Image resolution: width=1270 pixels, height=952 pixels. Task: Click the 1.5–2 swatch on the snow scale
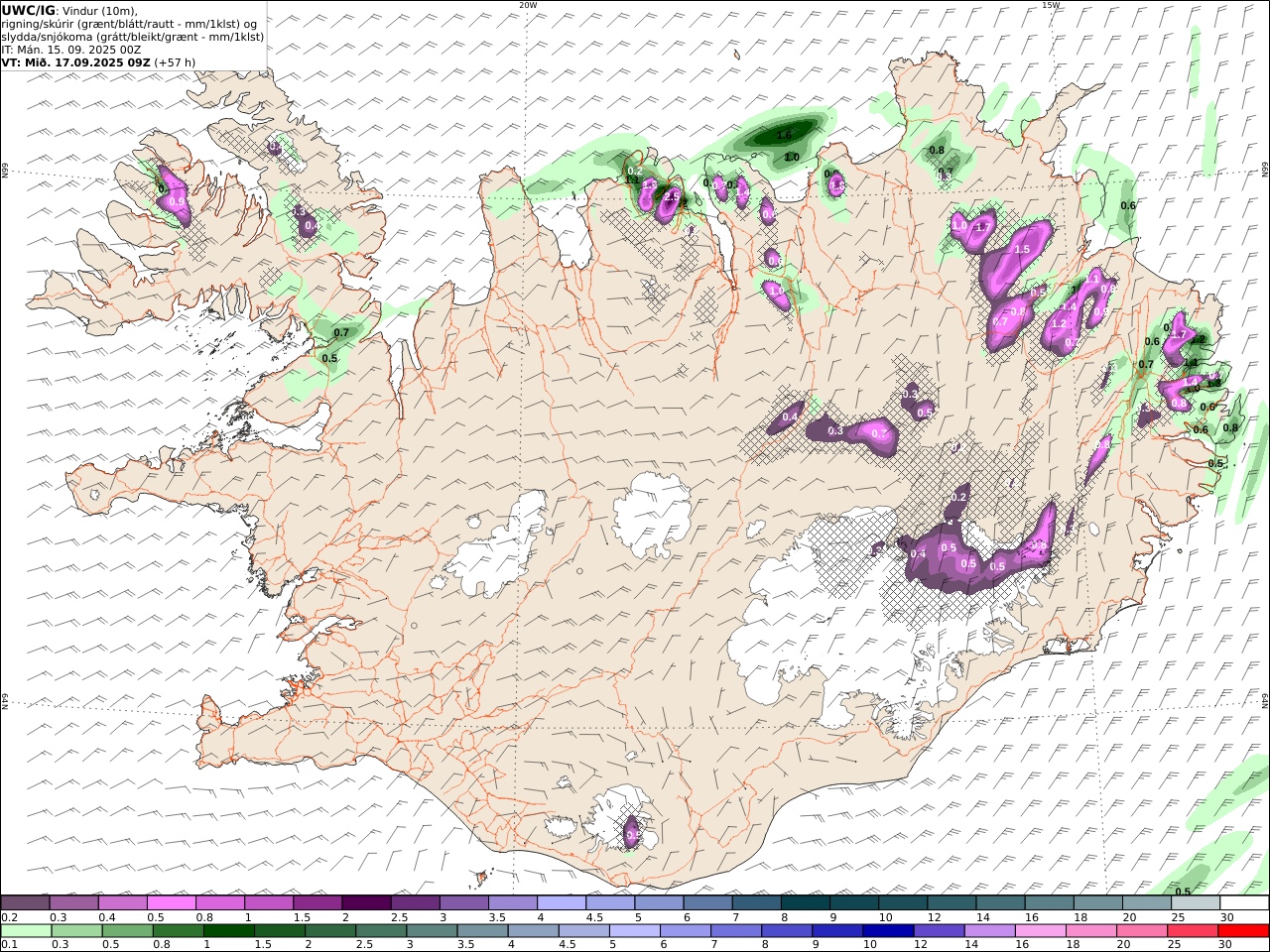click(x=317, y=903)
